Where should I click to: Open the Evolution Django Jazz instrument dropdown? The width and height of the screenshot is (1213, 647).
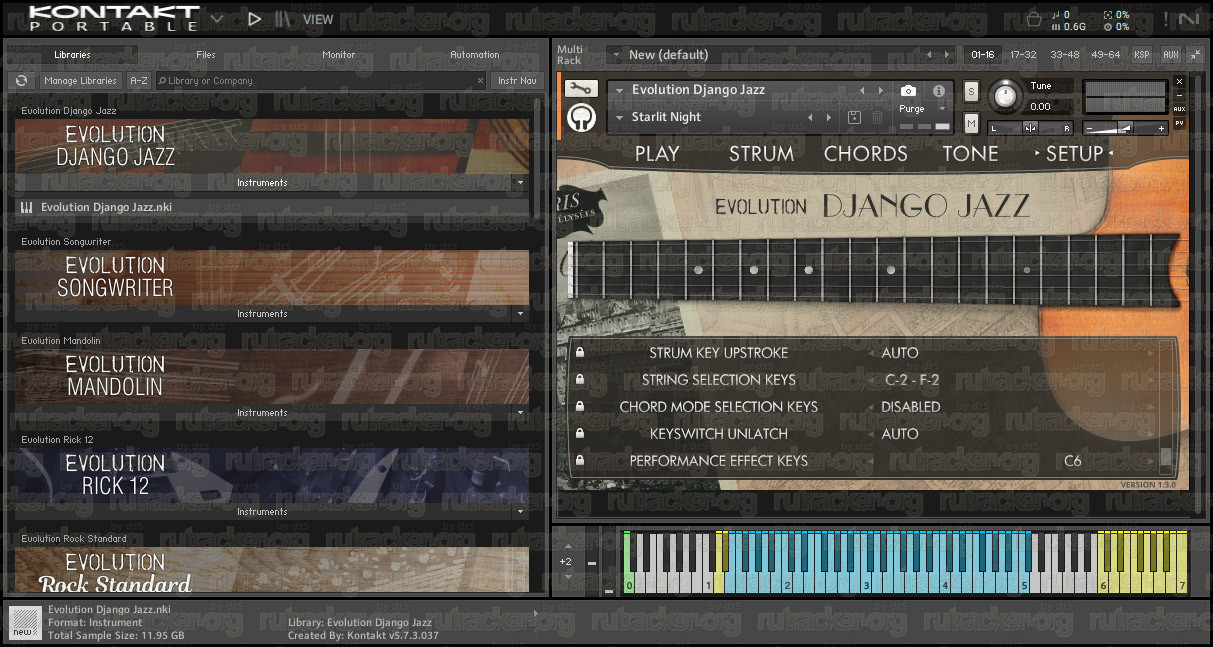pyautogui.click(x=620, y=90)
